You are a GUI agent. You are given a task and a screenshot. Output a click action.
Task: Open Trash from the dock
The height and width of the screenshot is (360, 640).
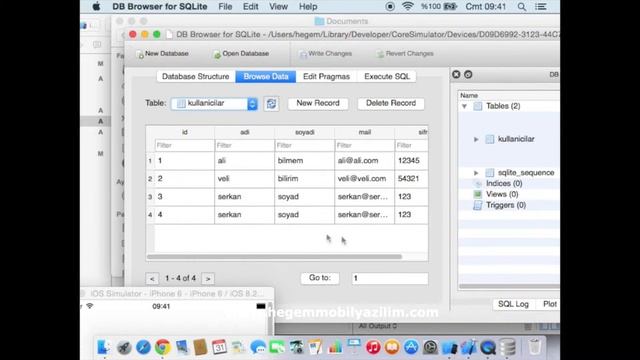pyautogui.click(x=535, y=347)
